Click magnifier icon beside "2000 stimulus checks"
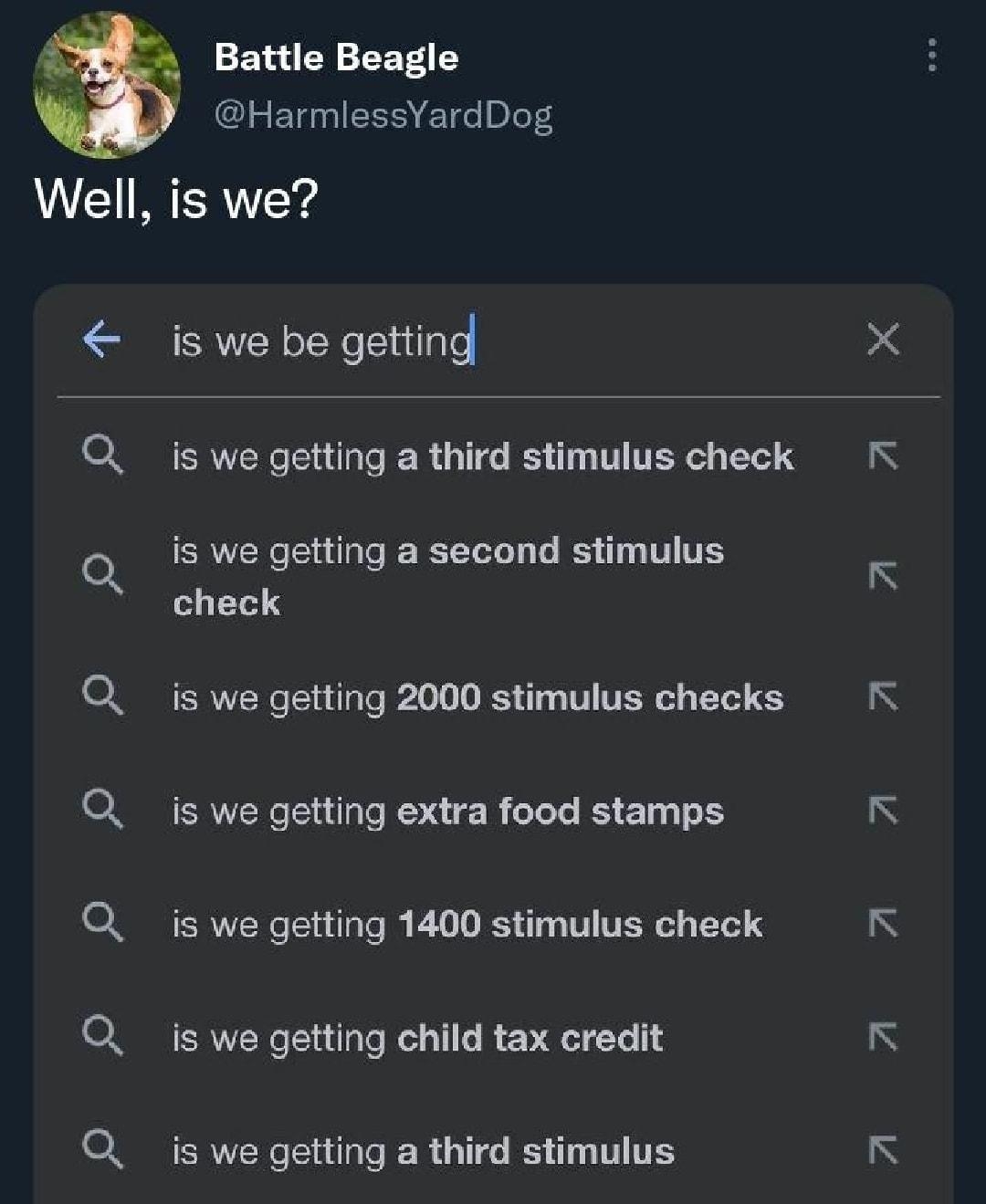986x1204 pixels. 103,696
